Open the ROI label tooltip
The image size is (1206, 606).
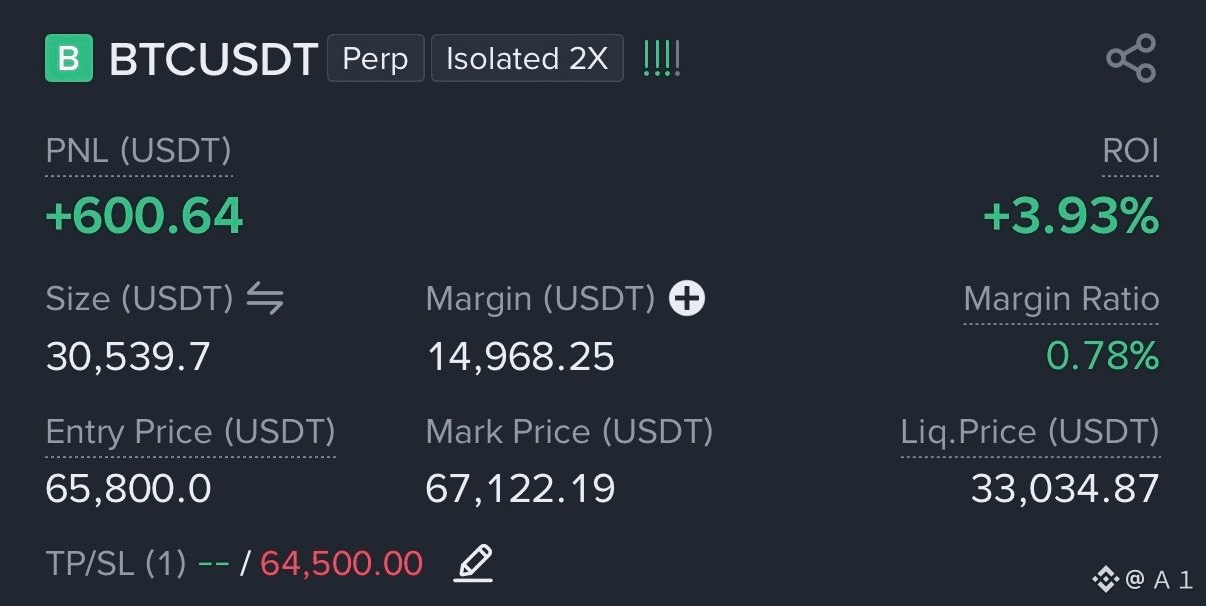click(x=1130, y=152)
